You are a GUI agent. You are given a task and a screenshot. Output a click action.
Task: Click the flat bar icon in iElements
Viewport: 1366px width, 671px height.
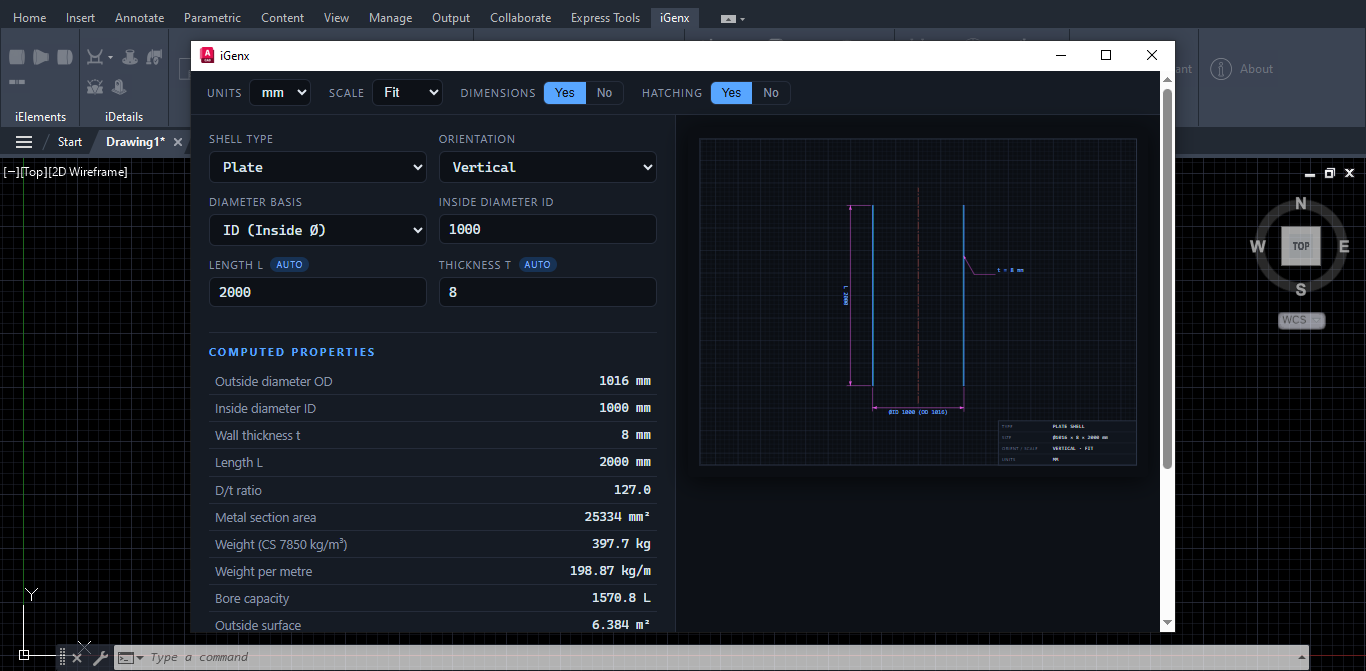[17, 81]
